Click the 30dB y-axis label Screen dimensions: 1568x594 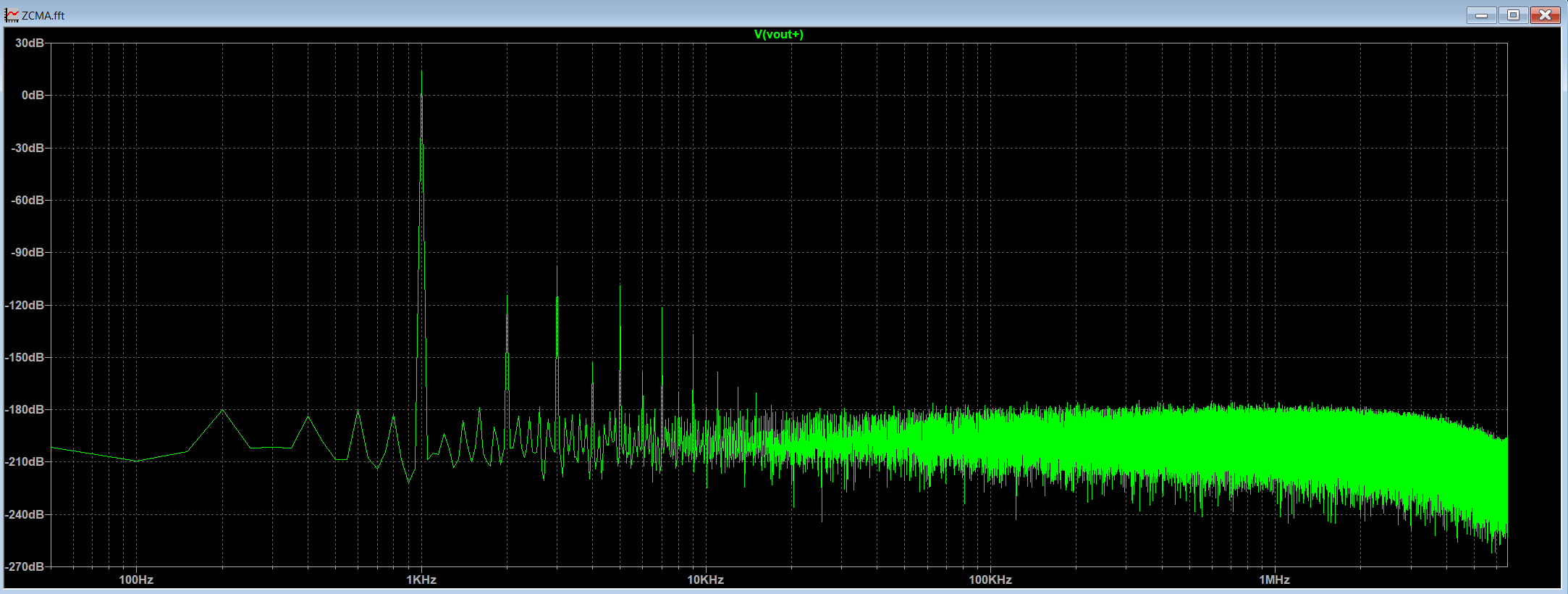[30, 43]
